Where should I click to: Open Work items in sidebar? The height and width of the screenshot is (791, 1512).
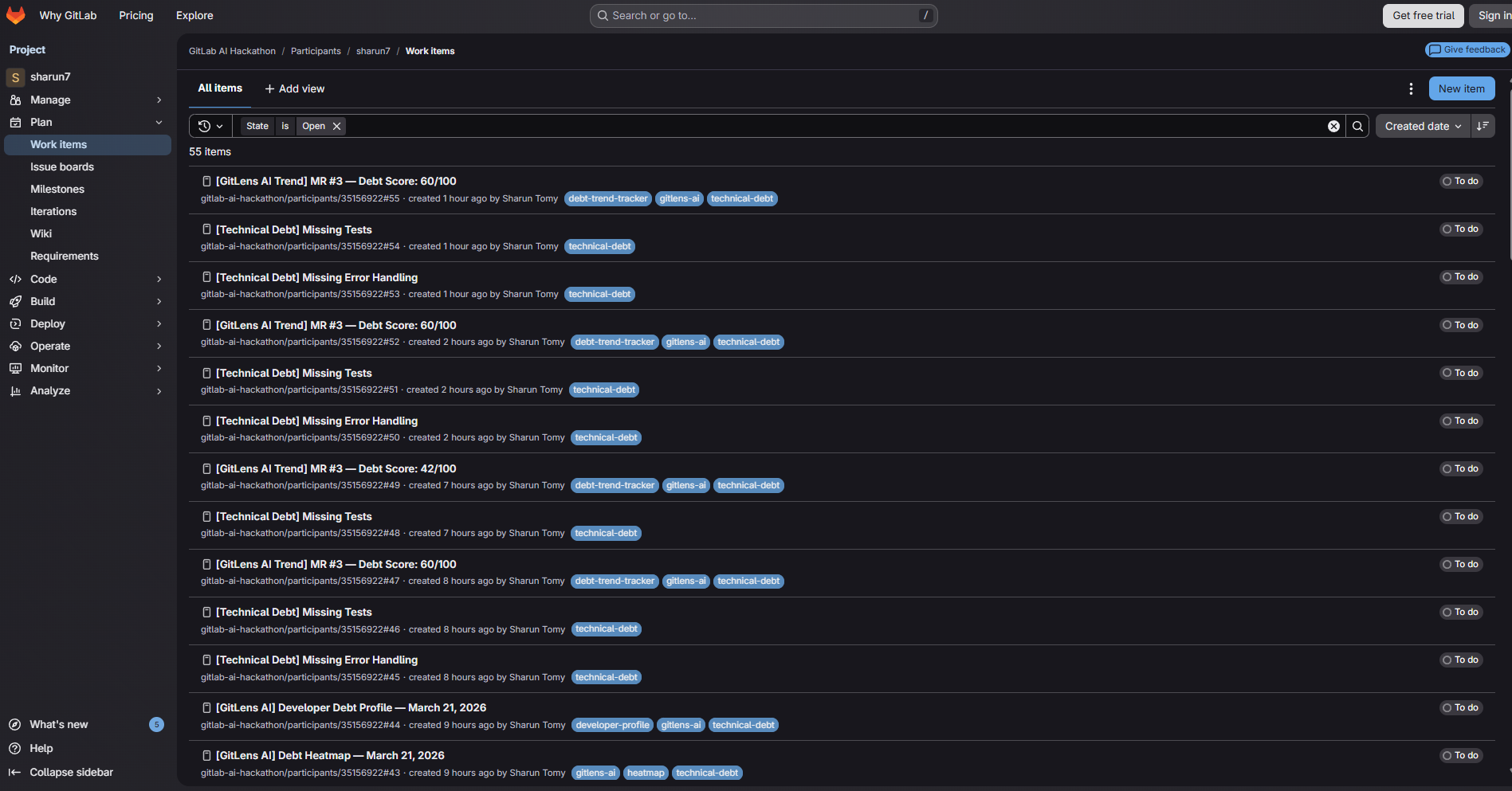(88, 144)
